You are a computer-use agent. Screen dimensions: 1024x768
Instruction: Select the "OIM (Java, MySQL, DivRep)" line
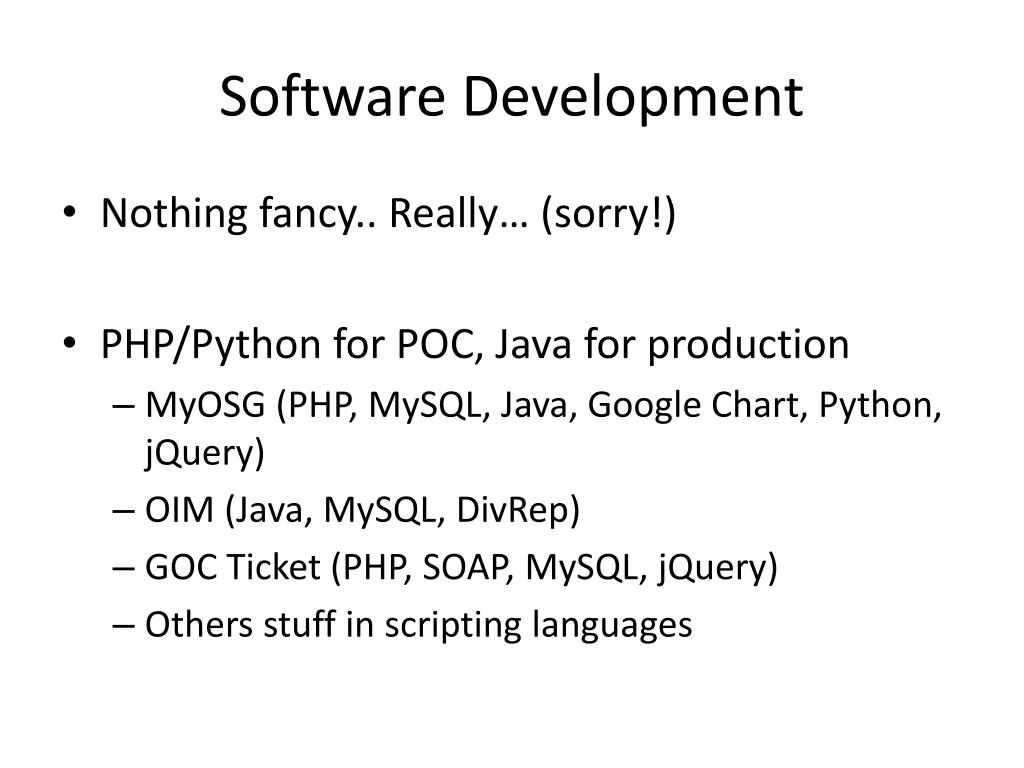(x=362, y=510)
